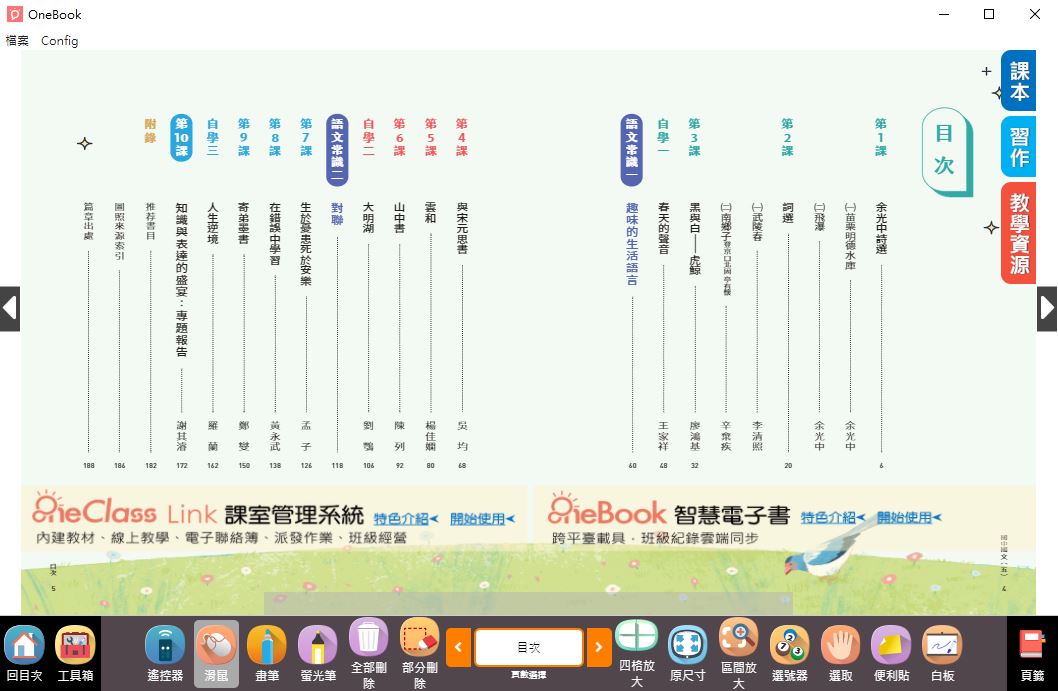Viewport: 1058px width, 691px height.
Task: Open the 頁籤 bookmark panel
Action: (x=1032, y=653)
